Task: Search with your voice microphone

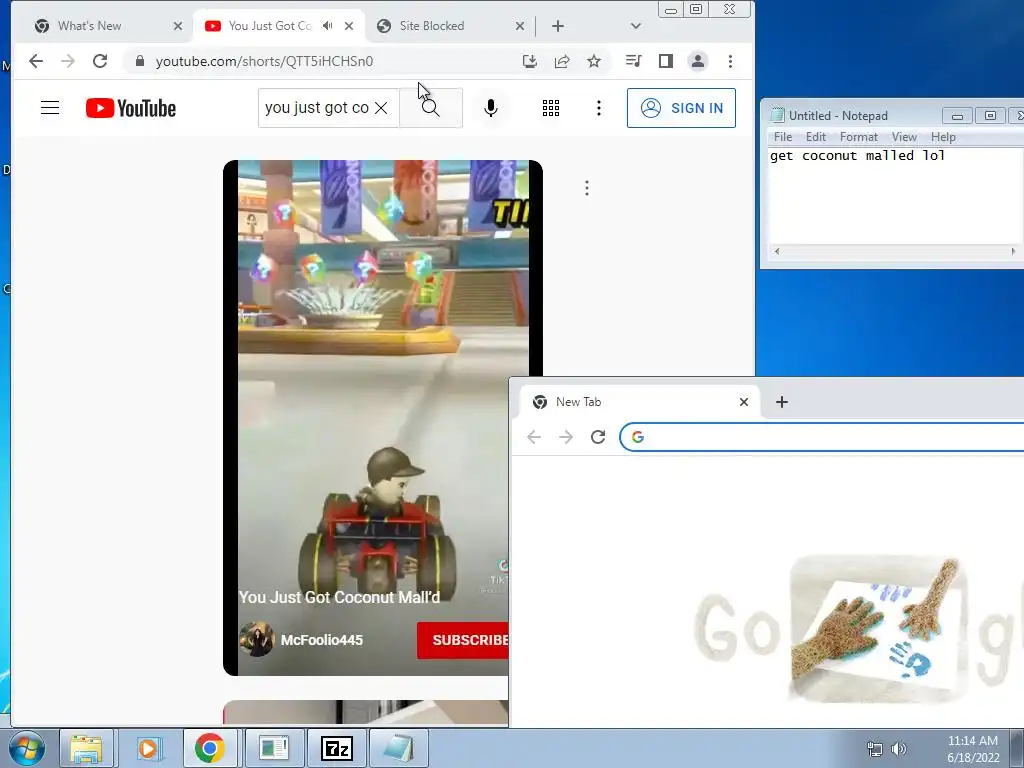Action: (x=490, y=108)
